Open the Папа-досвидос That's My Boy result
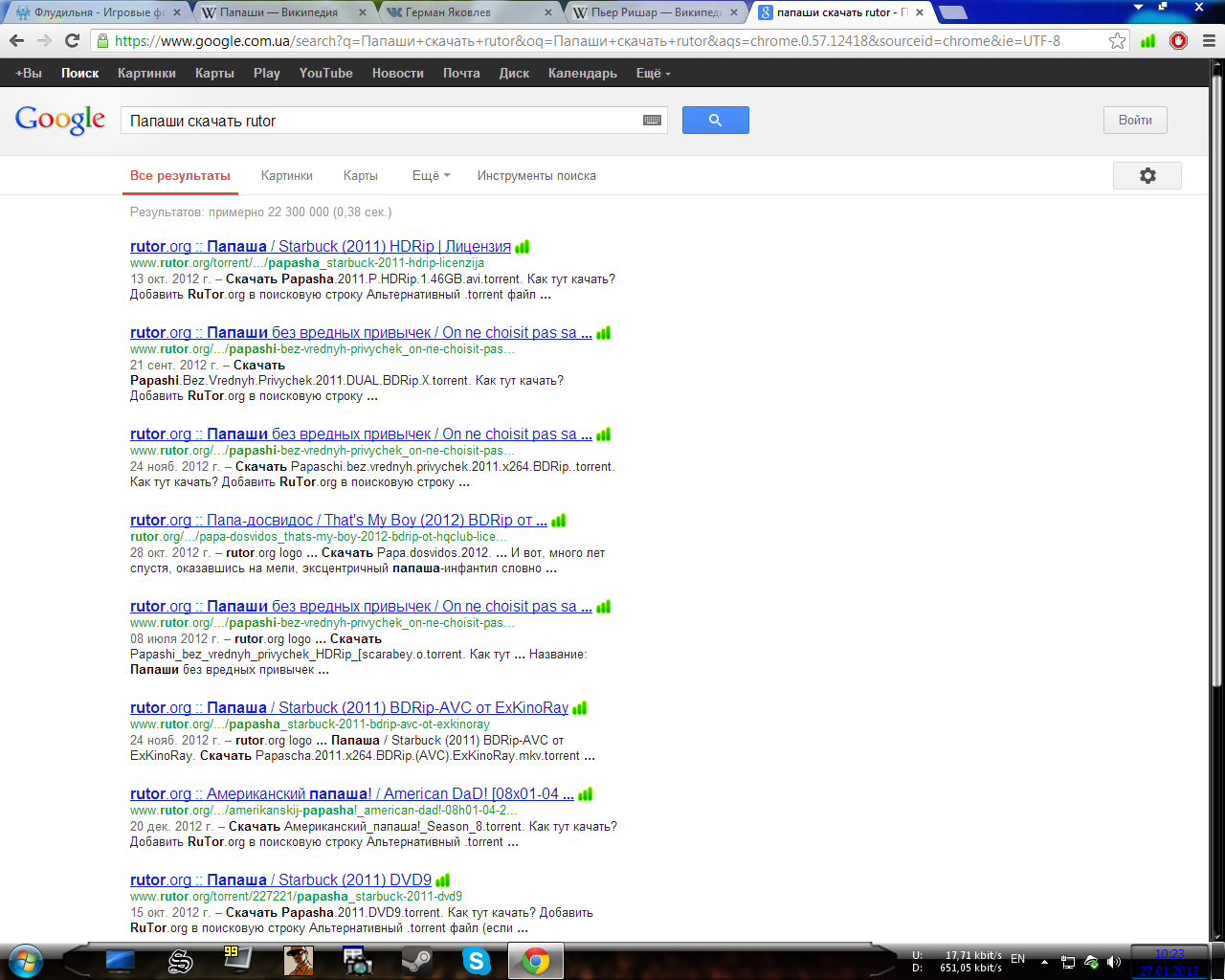The height and width of the screenshot is (980, 1225). pos(339,521)
